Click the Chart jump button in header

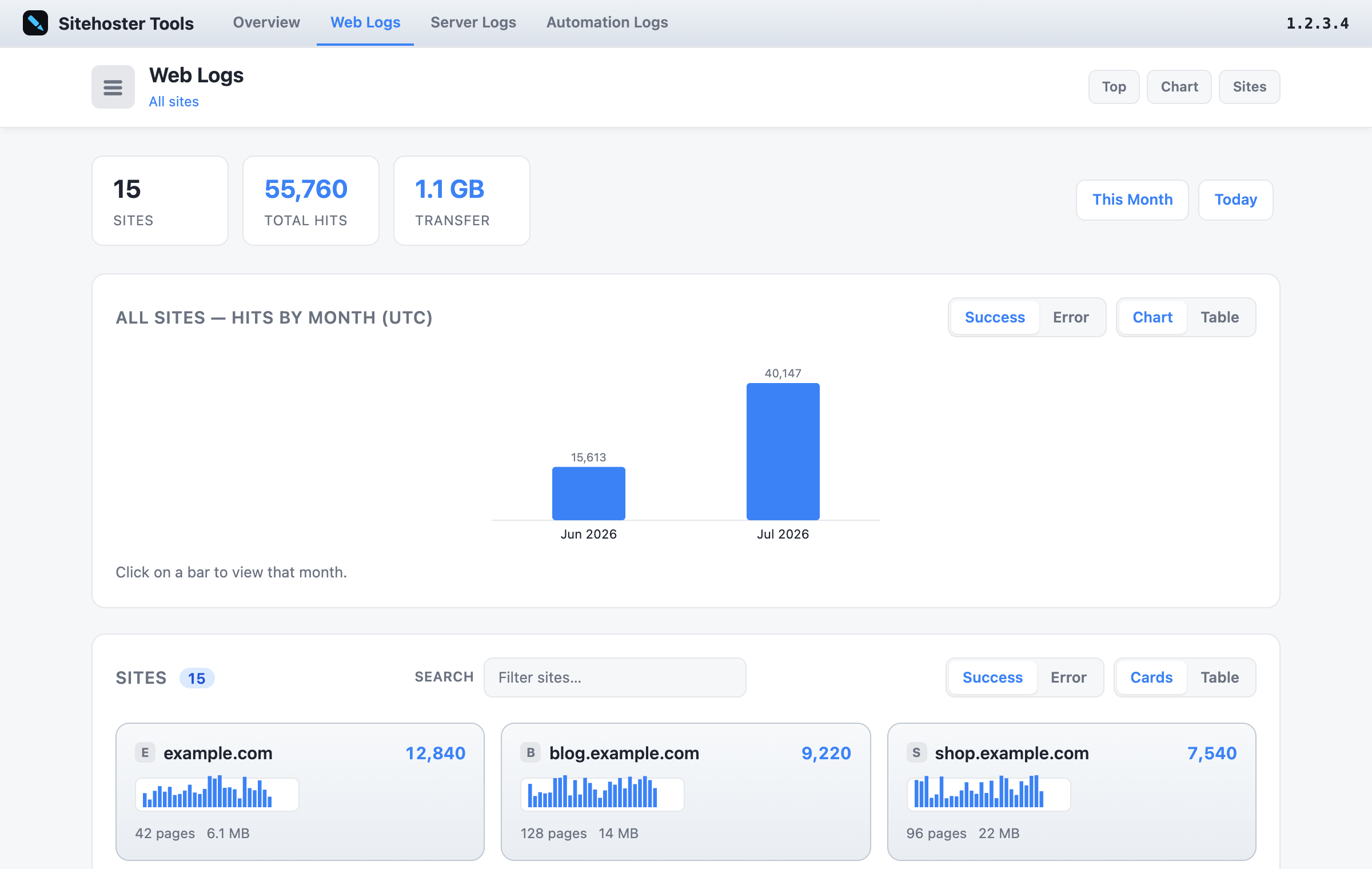(x=1179, y=87)
